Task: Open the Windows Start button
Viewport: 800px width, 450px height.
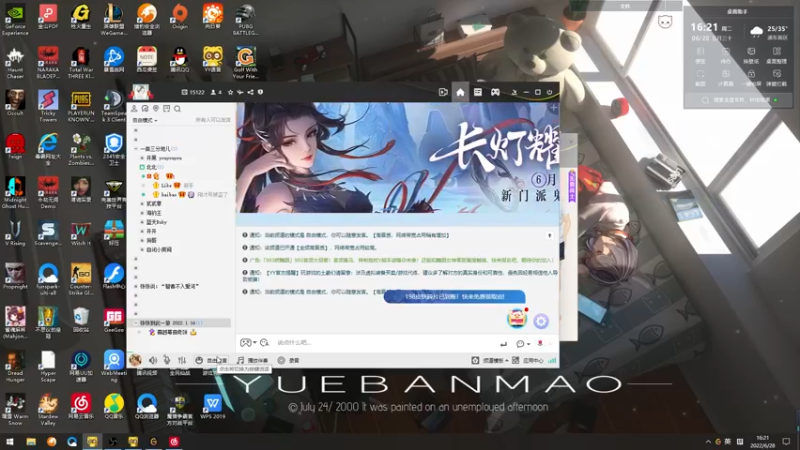Action: (x=10, y=441)
